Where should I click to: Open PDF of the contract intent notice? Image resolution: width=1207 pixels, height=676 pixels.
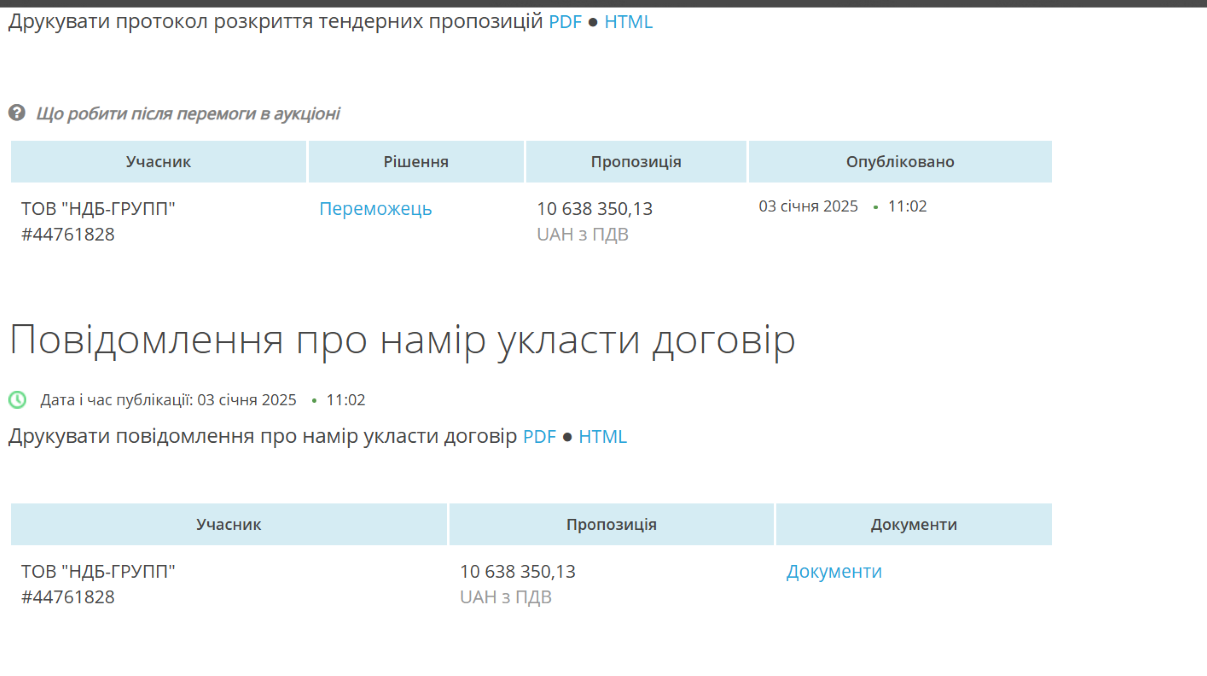point(539,437)
